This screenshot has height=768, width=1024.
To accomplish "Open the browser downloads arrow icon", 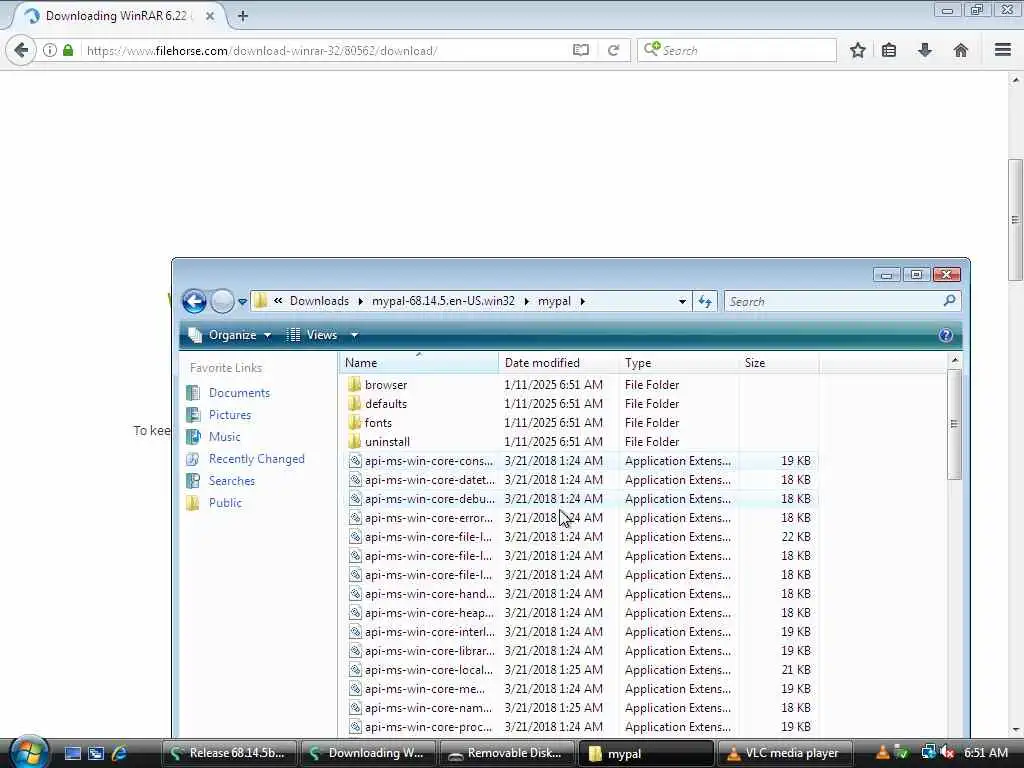I will pos(925,50).
